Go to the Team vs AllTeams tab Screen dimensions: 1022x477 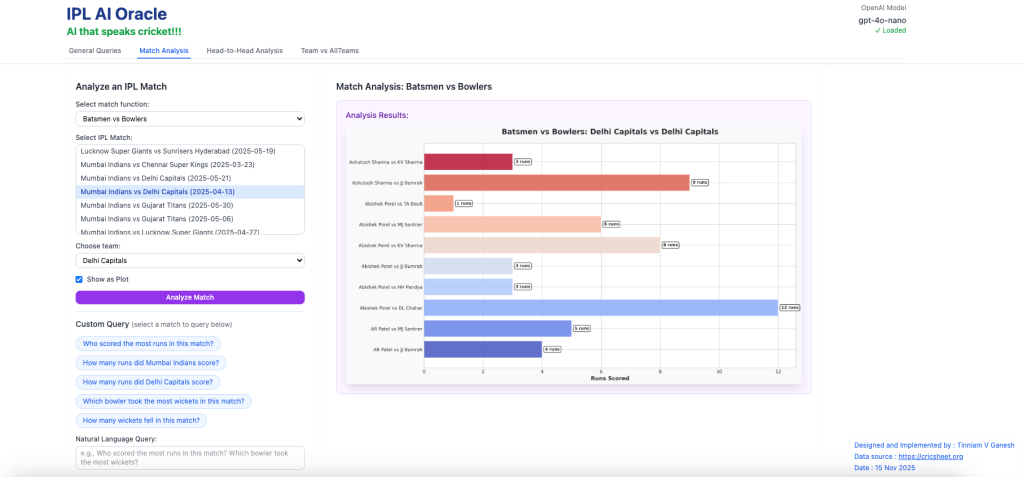coord(329,50)
